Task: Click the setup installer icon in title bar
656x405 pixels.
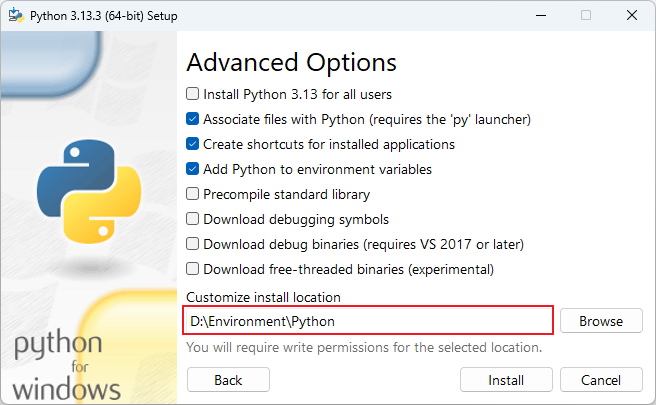Action: pyautogui.click(x=15, y=15)
